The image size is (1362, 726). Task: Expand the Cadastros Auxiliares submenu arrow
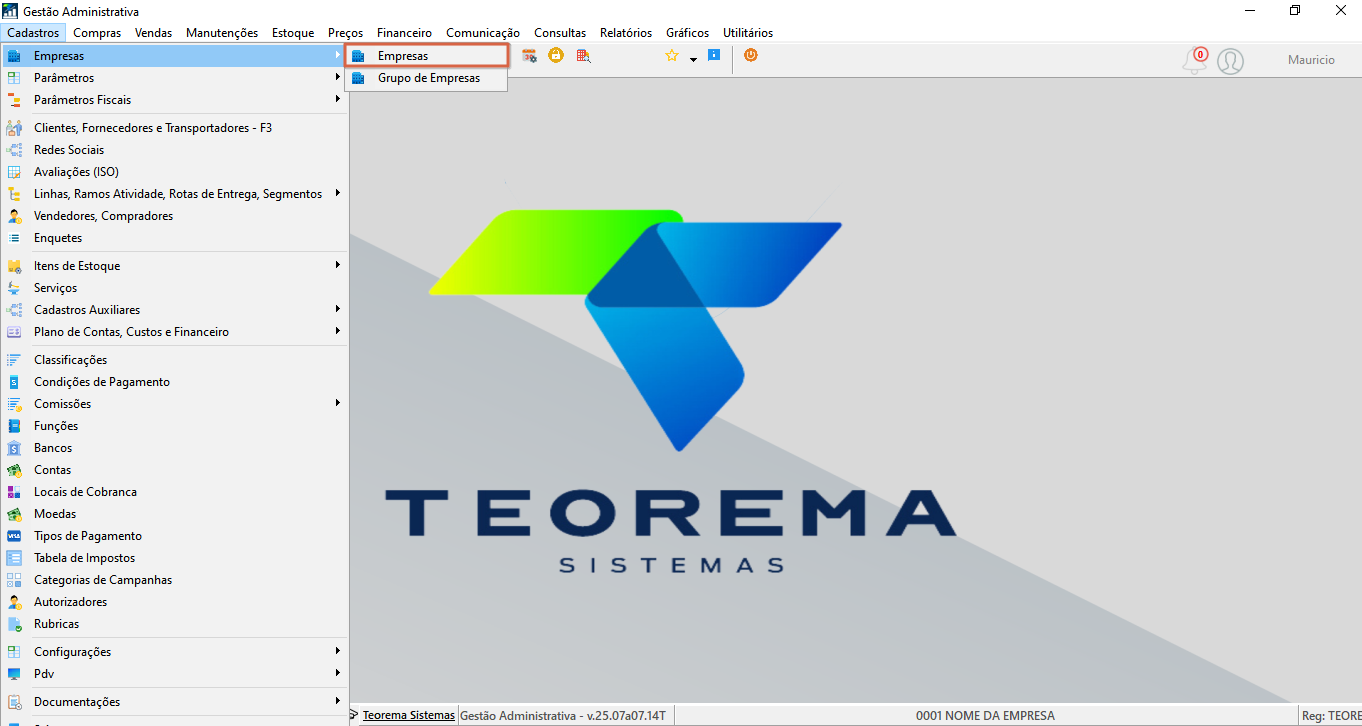tap(339, 309)
